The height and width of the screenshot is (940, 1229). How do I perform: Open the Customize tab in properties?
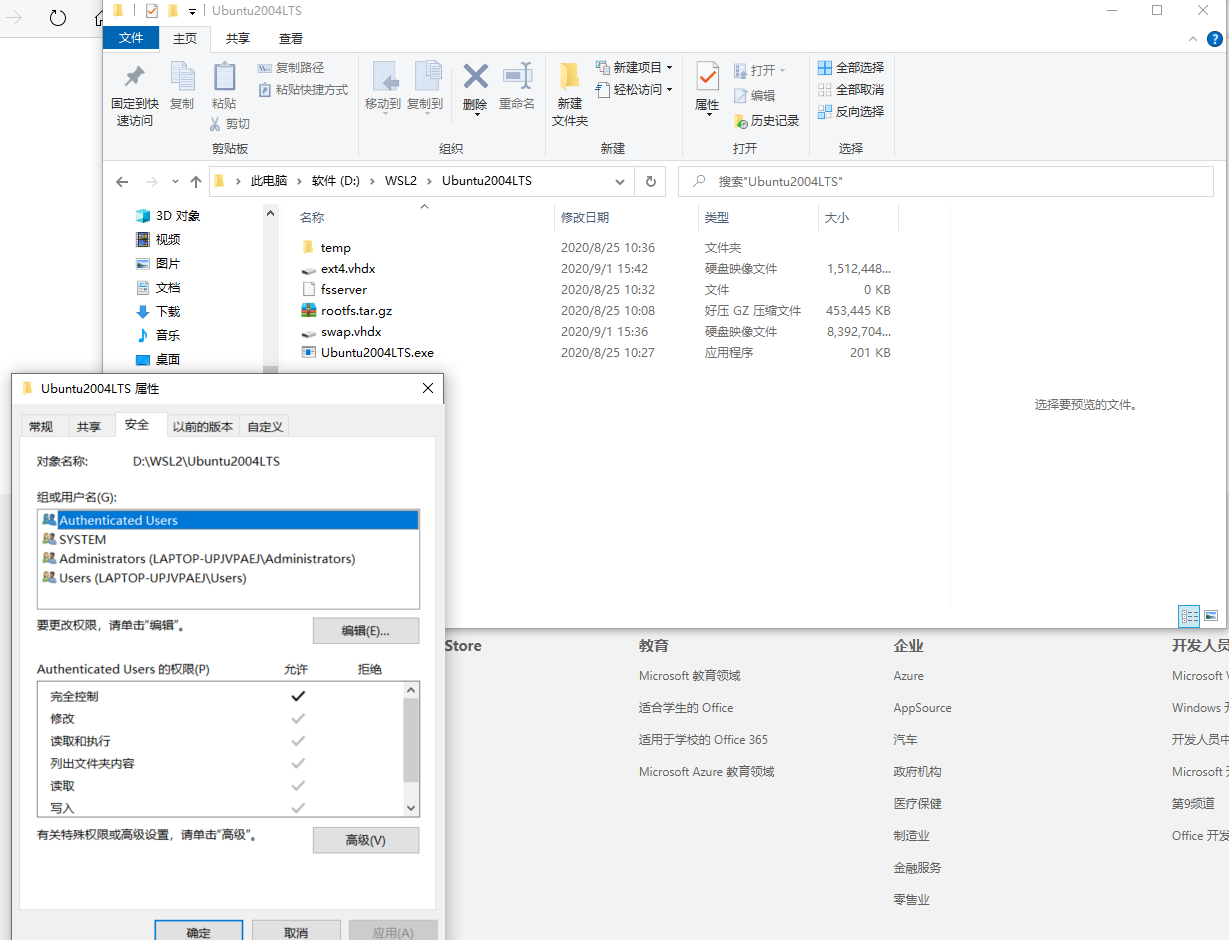tap(265, 427)
